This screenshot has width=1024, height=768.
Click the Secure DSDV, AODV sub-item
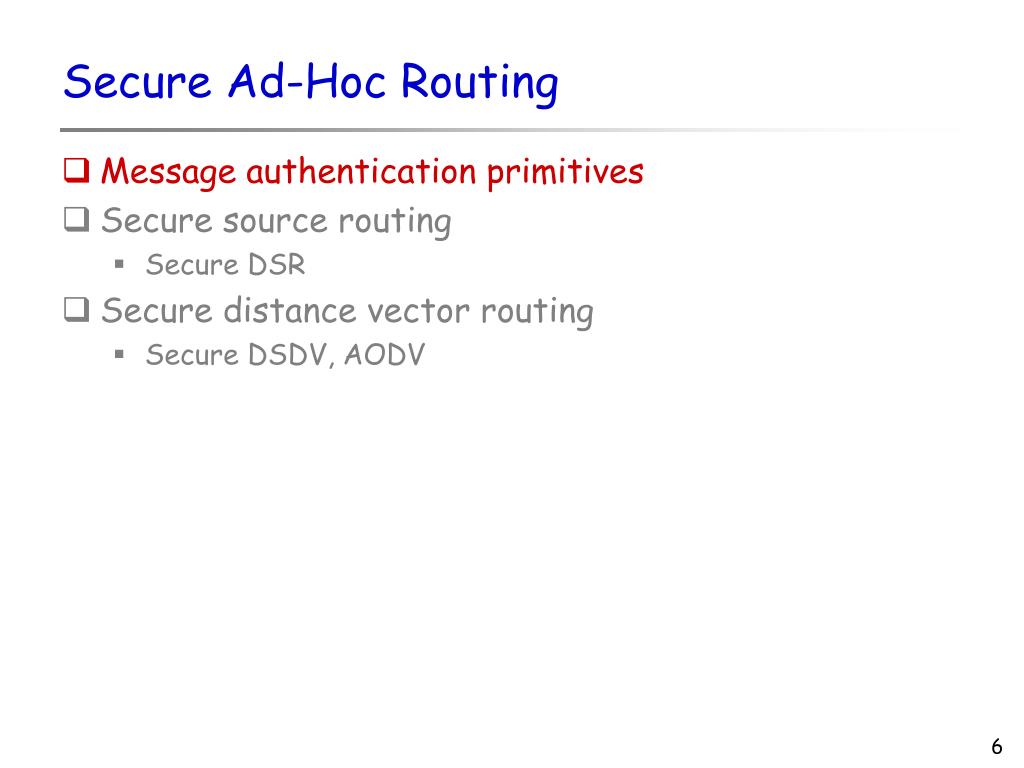(x=285, y=355)
